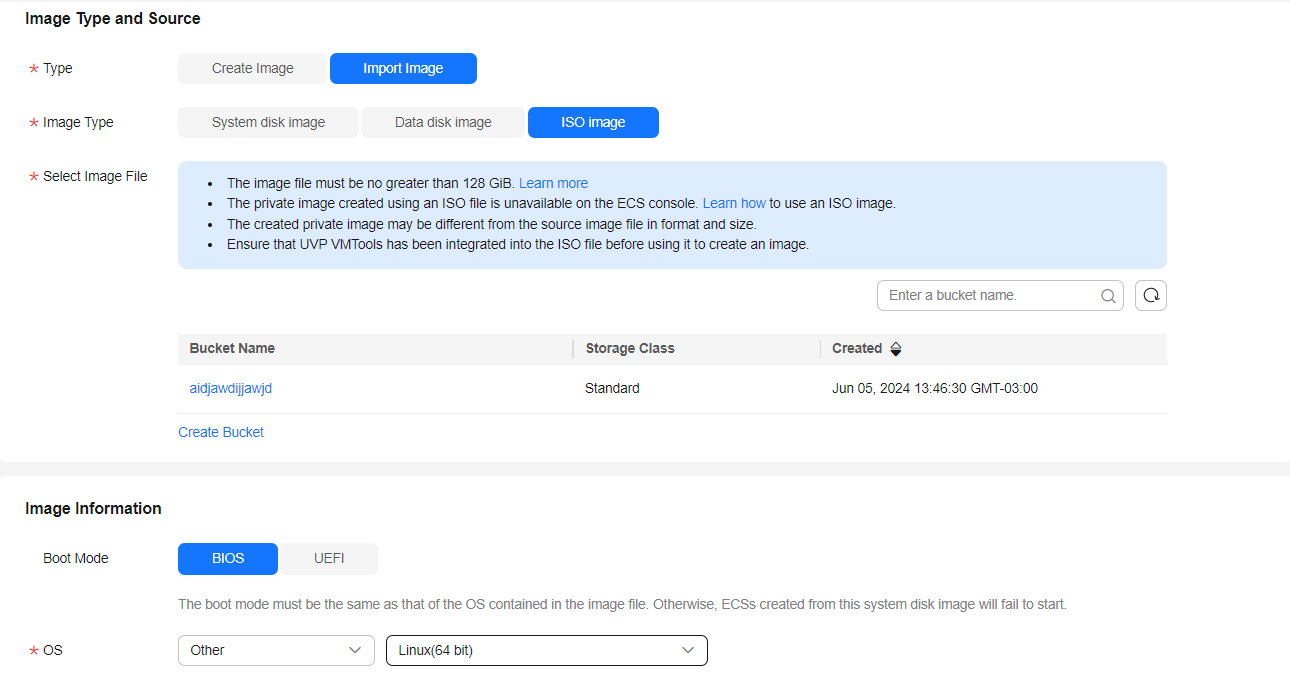The width and height of the screenshot is (1290, 688).
Task: Click the Created column header
Action: pos(857,349)
